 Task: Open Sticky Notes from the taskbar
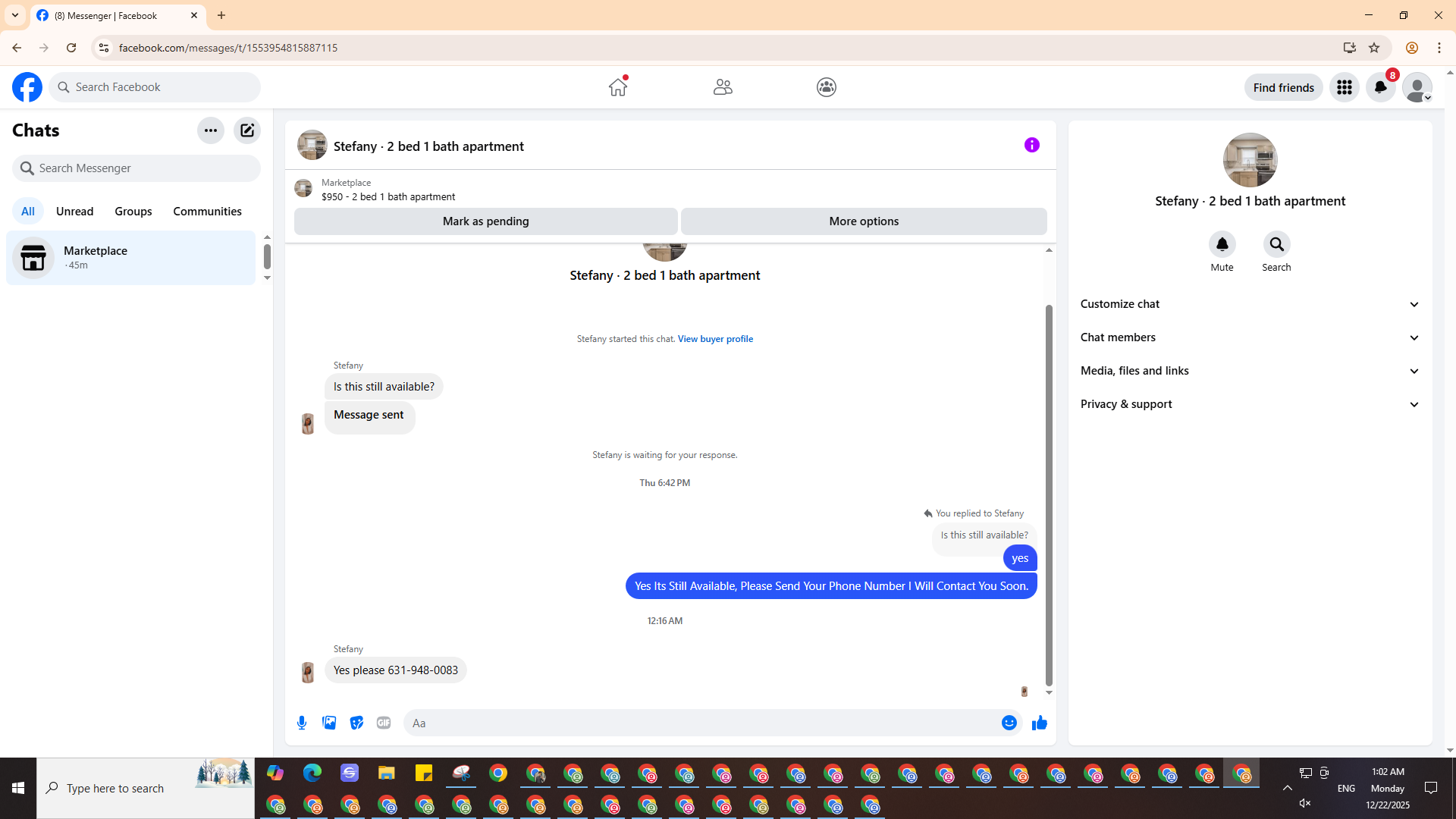pos(424,773)
